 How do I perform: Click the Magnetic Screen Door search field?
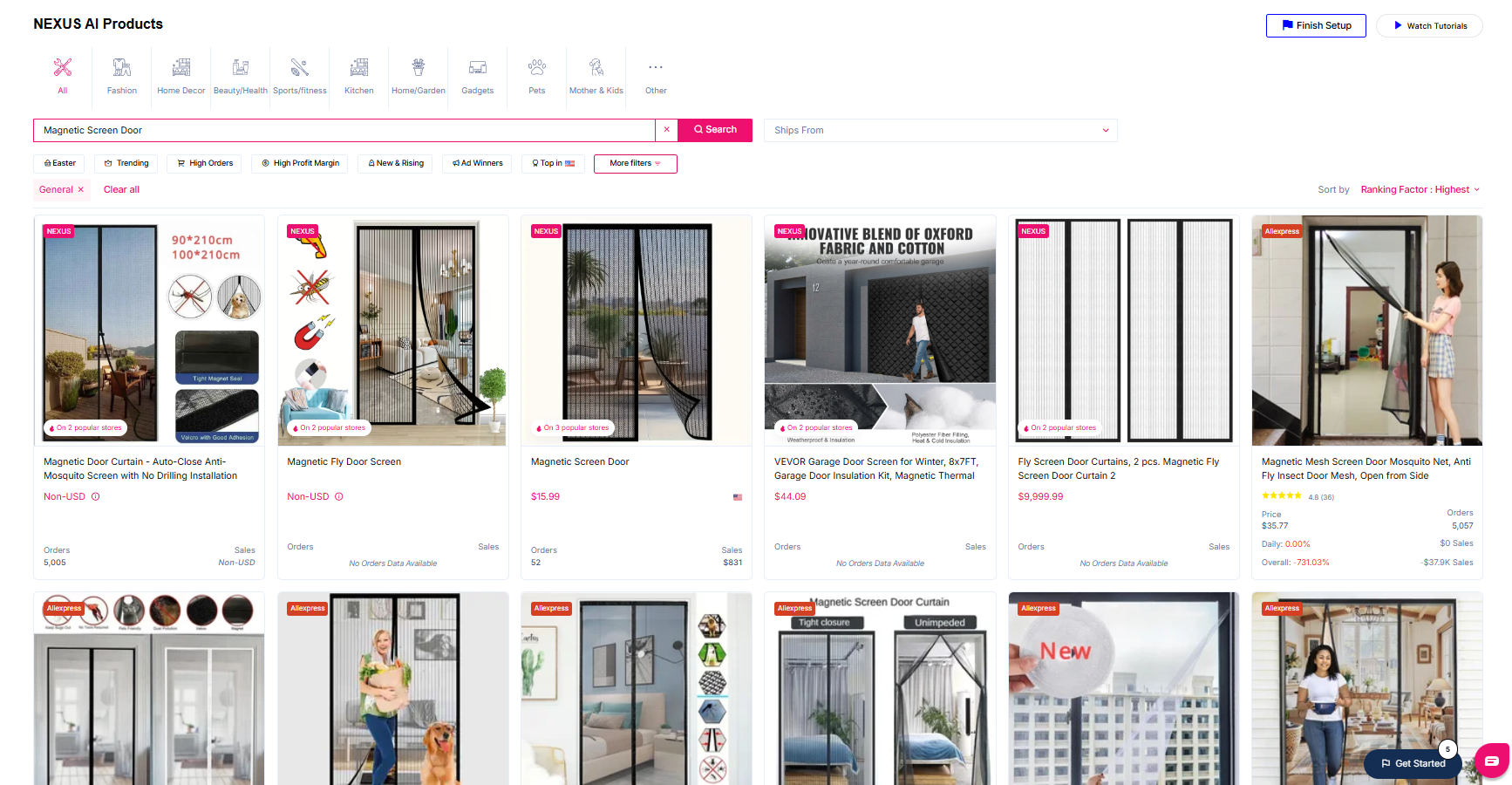[344, 130]
